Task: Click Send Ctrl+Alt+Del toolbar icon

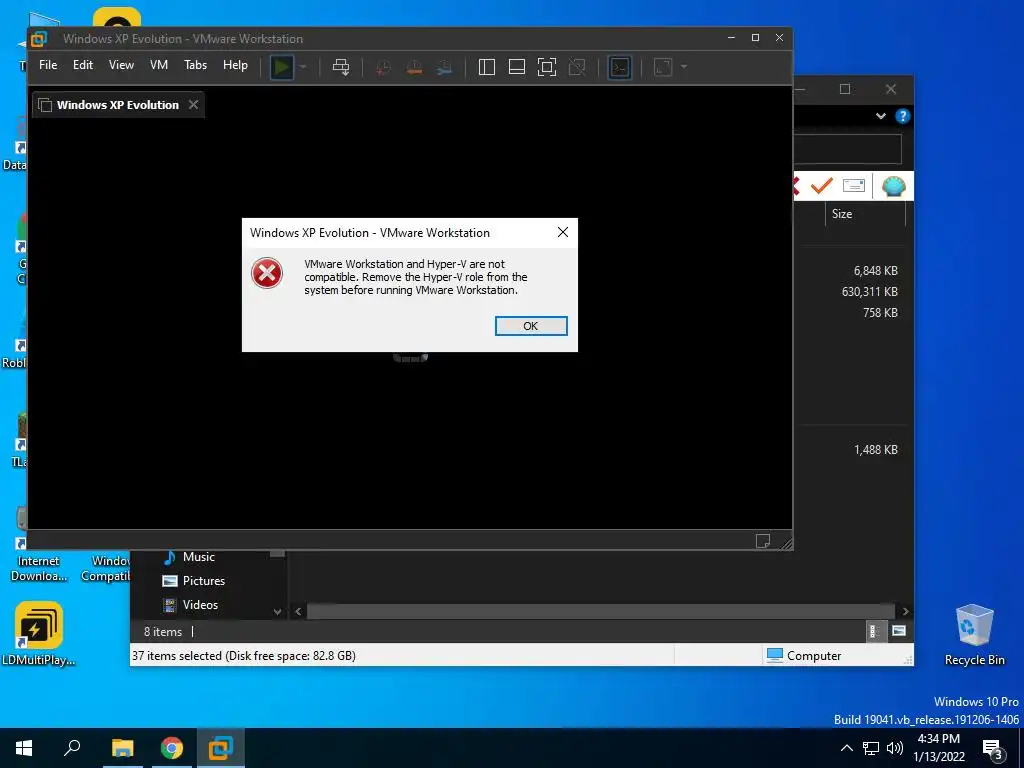Action: click(x=341, y=67)
